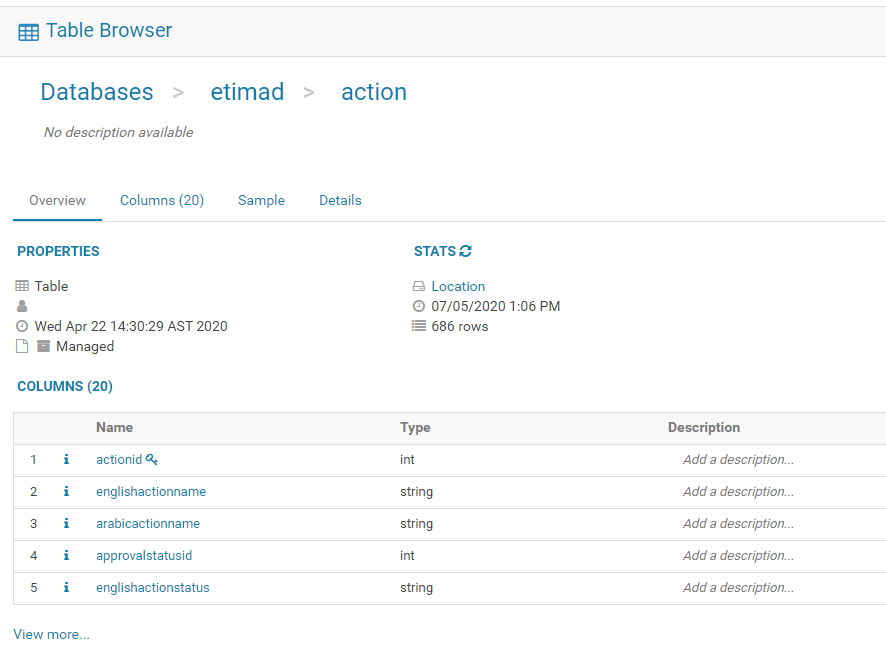Click the 07/05/2020 1:06 PM text
This screenshot has width=886, height=648.
496,306
